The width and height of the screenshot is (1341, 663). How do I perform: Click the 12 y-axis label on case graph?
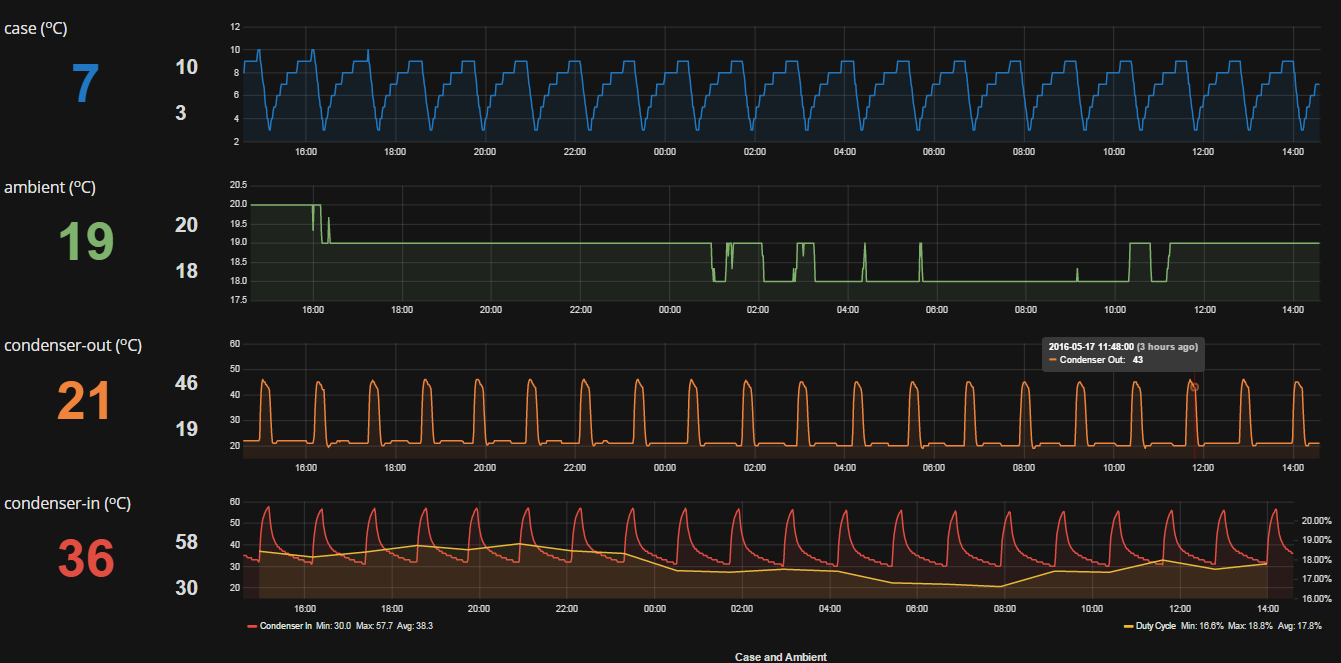click(x=234, y=26)
